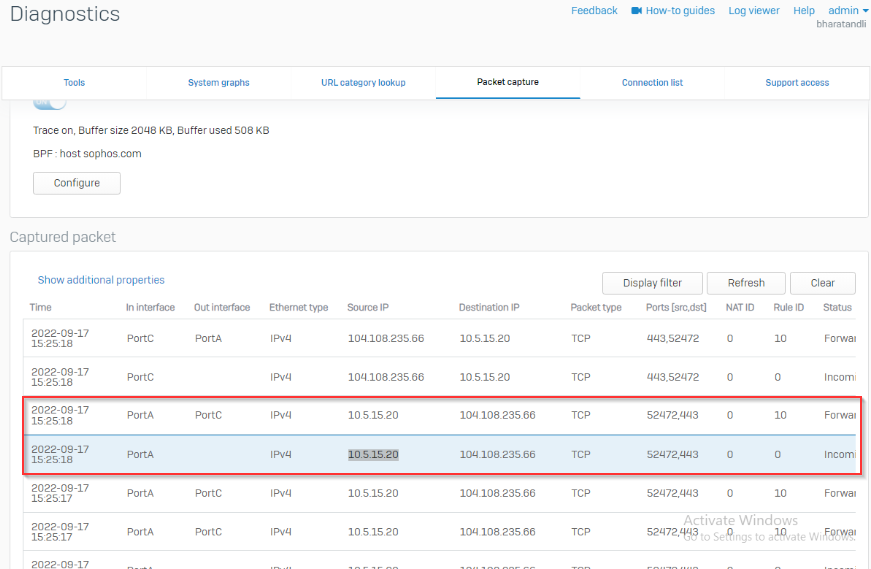Click the Captured packet heading

tap(63, 237)
